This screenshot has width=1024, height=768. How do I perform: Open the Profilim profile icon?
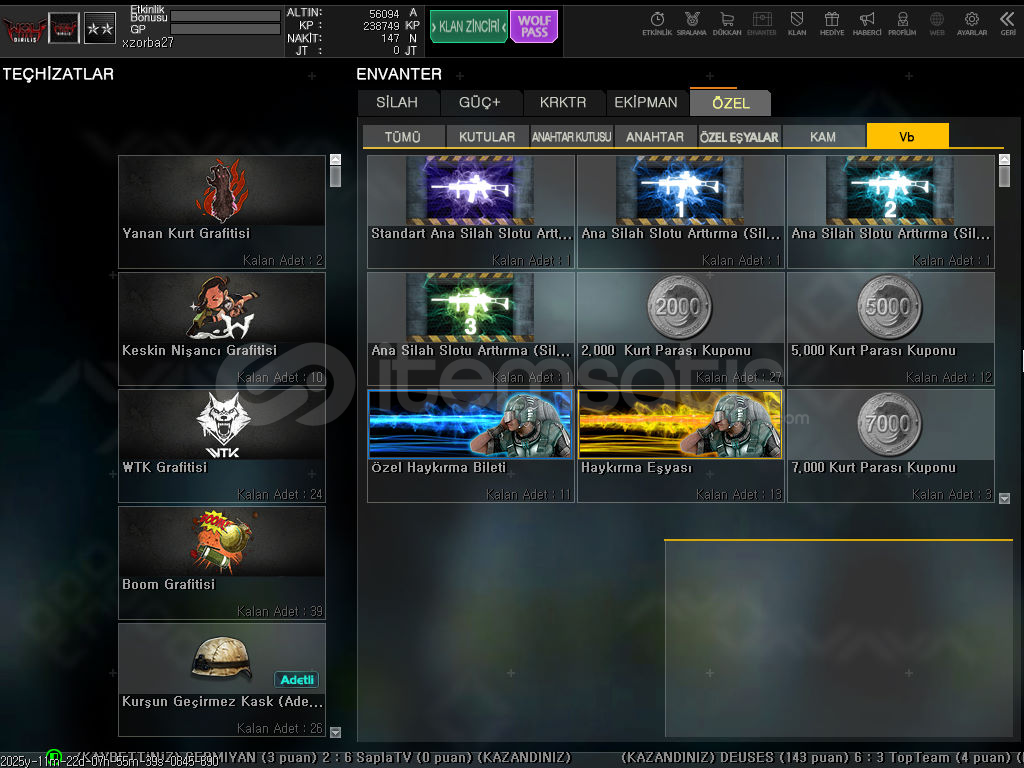[x=902, y=24]
